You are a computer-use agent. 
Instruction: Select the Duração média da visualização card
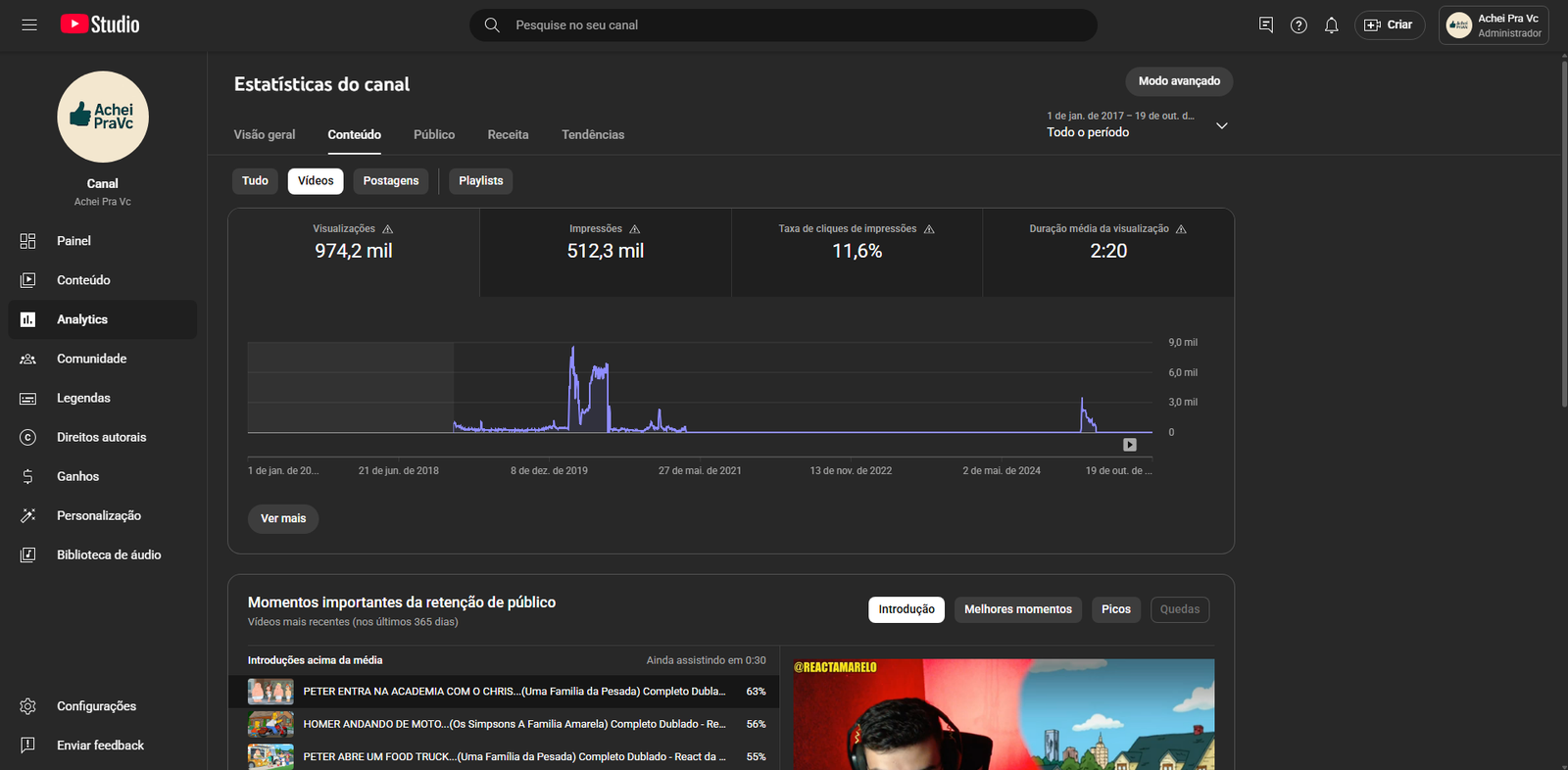click(1108, 252)
